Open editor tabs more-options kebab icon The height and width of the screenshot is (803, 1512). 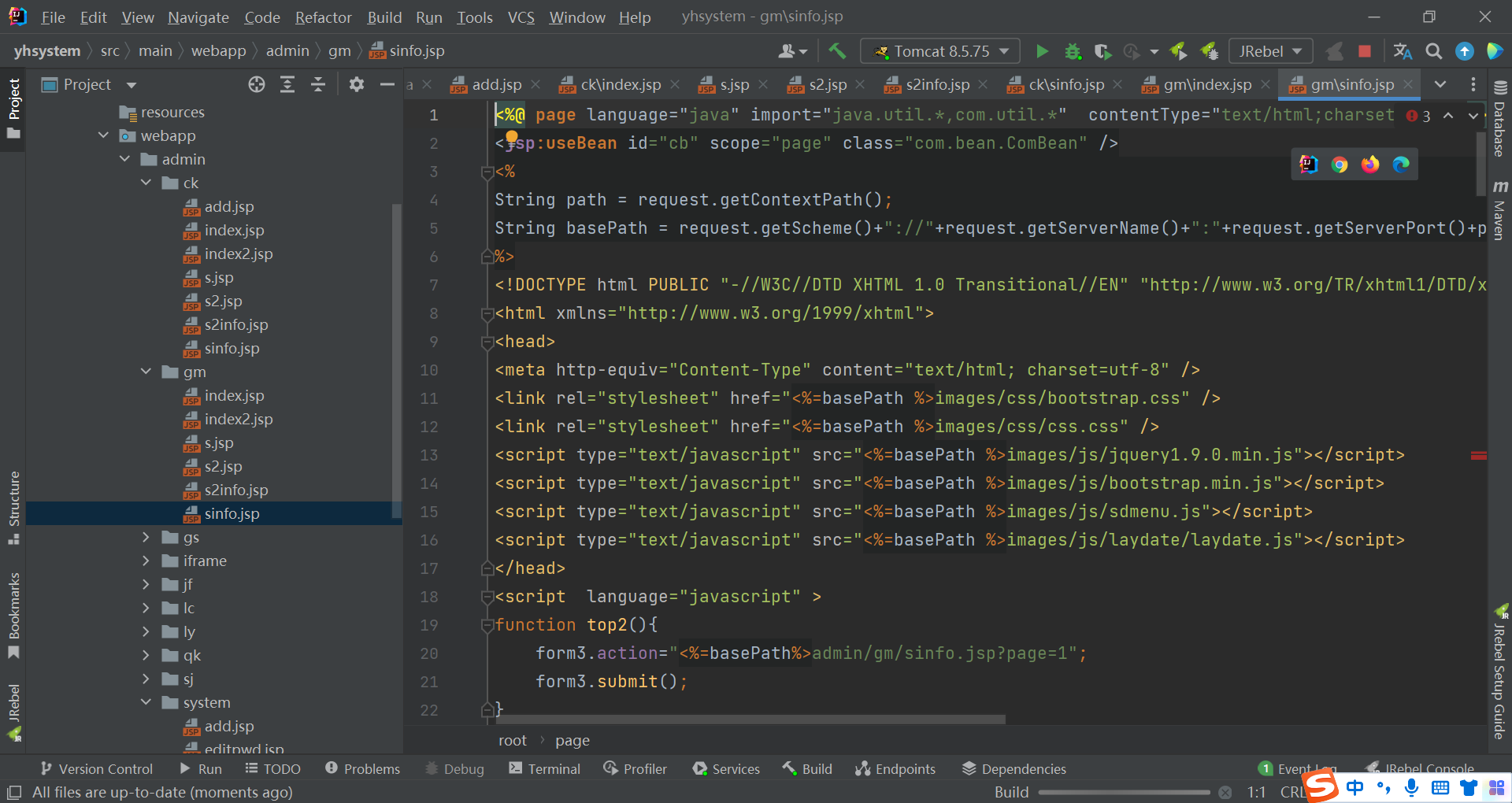(x=1473, y=84)
